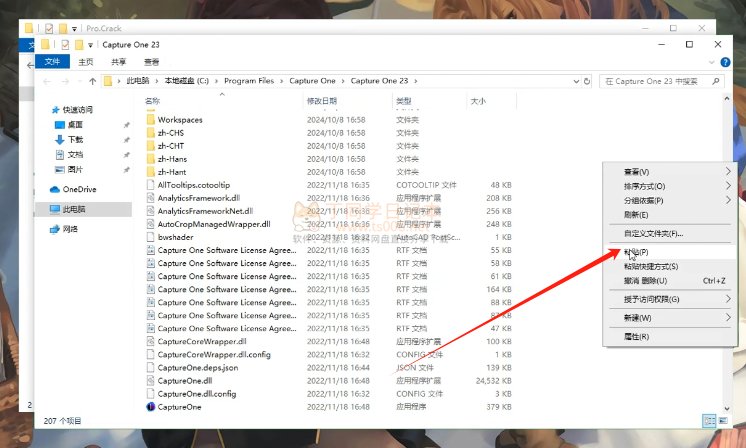
Task: Choose 粘贴(P) from the context menu
Action: (636, 252)
